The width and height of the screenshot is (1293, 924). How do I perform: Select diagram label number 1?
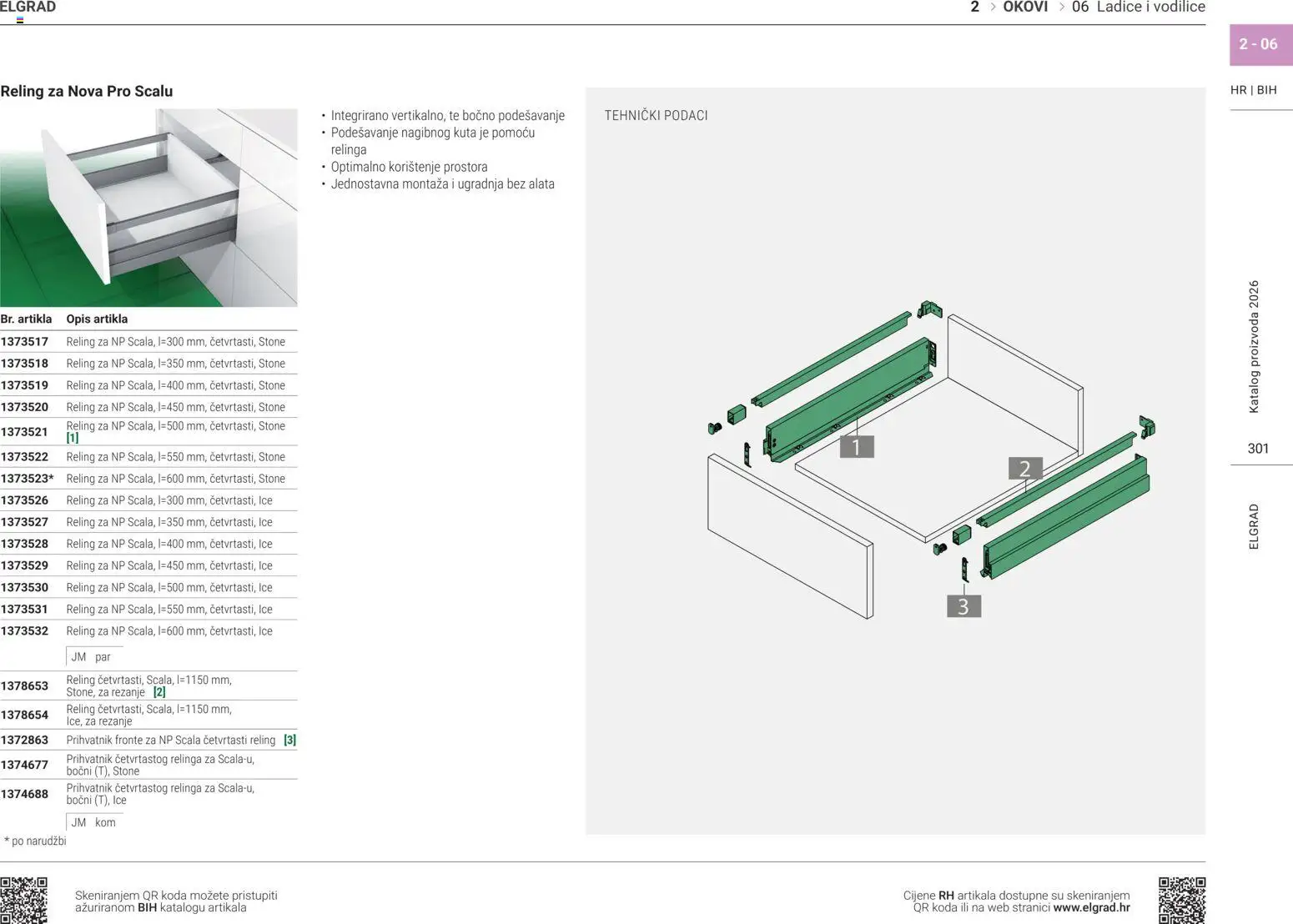856,447
